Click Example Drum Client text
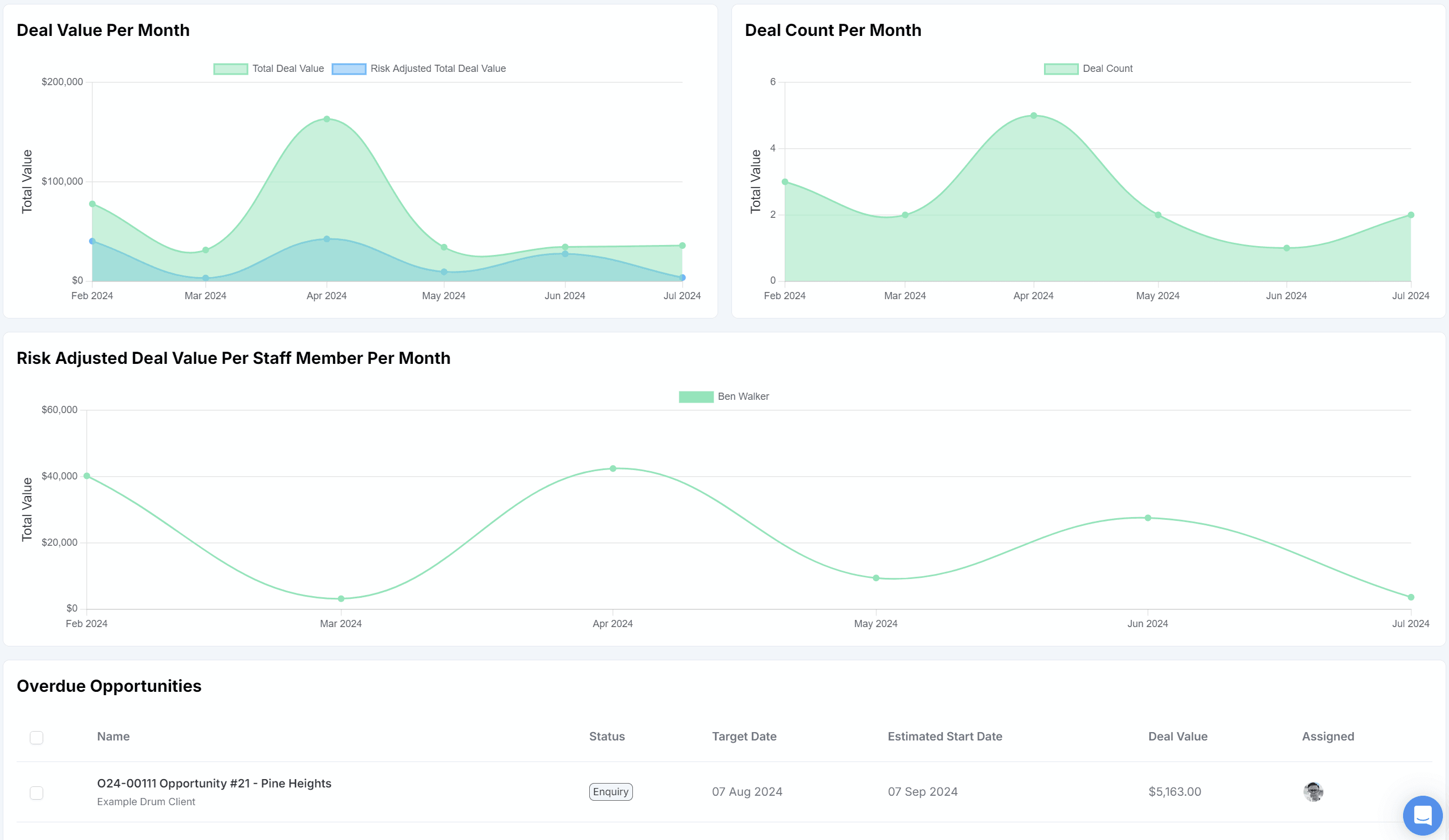 pyautogui.click(x=146, y=801)
